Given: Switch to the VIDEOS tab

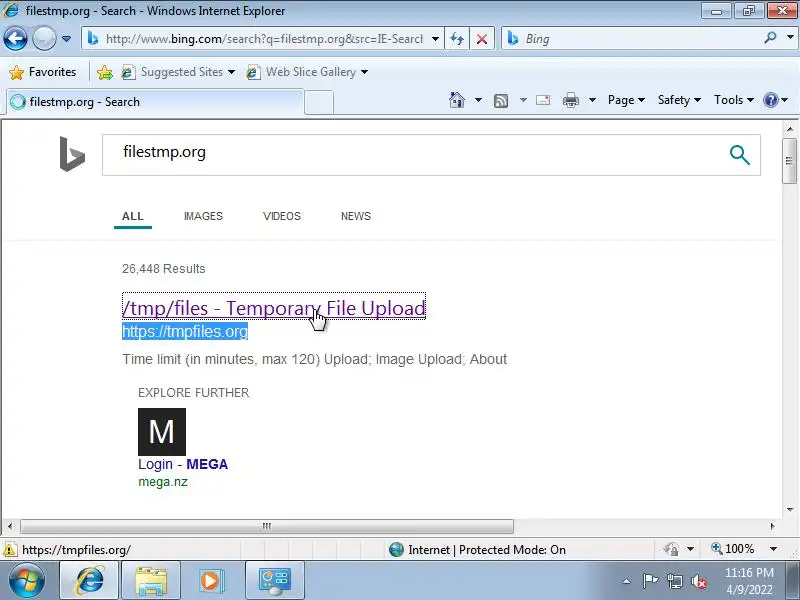Looking at the screenshot, I should 282,216.
